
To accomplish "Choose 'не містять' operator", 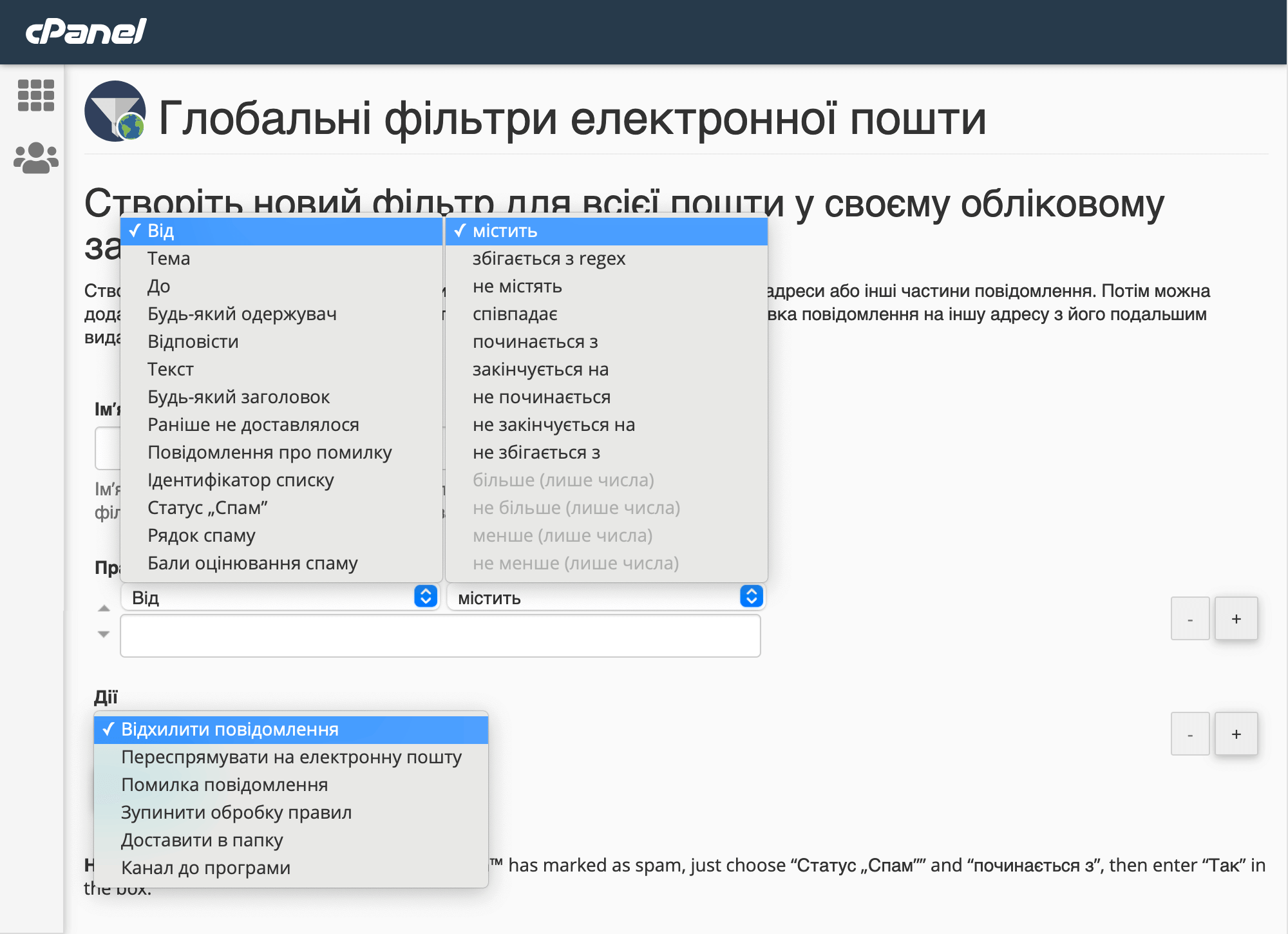I will tap(607, 286).
